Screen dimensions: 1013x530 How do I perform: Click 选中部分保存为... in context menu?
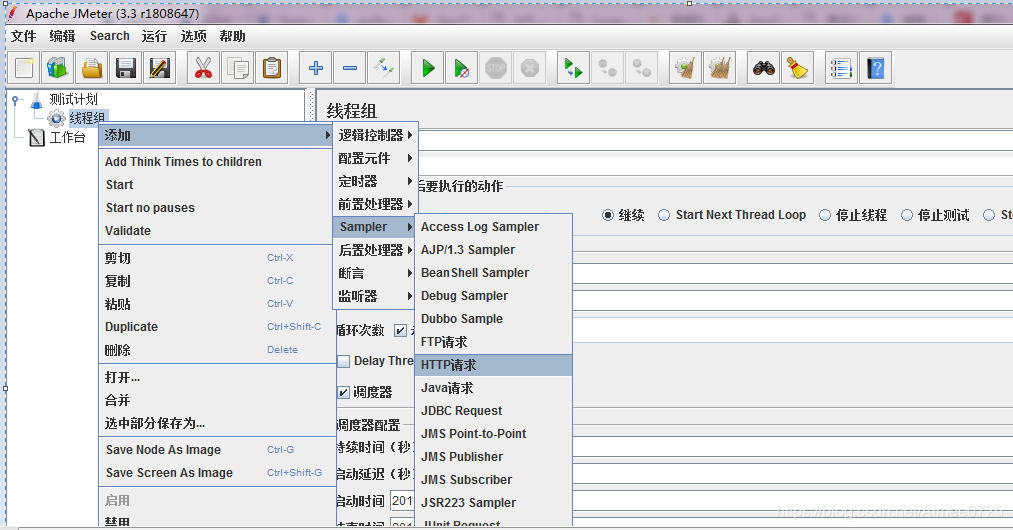(216, 423)
